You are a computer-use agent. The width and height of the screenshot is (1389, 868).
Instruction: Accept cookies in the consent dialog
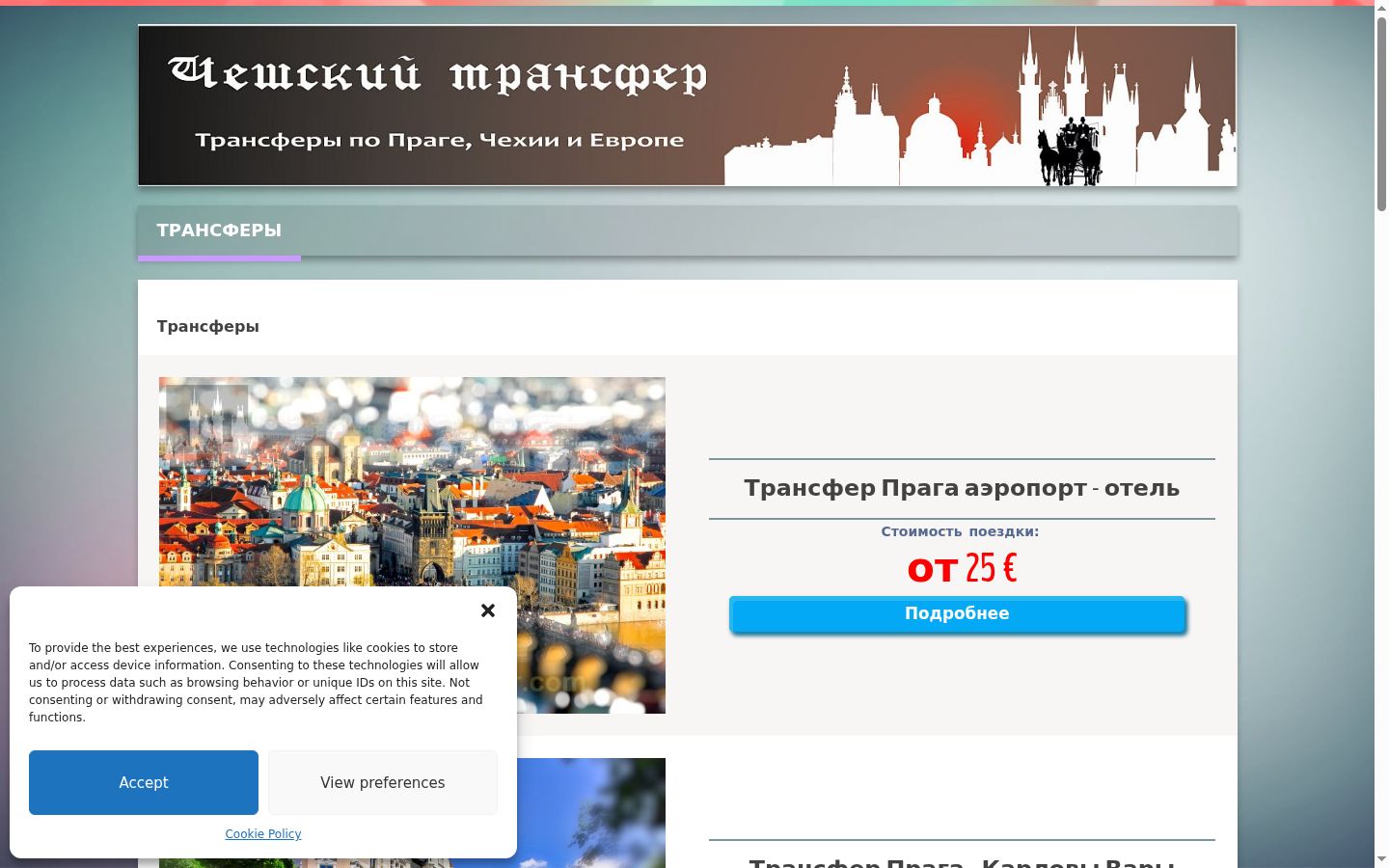144,782
